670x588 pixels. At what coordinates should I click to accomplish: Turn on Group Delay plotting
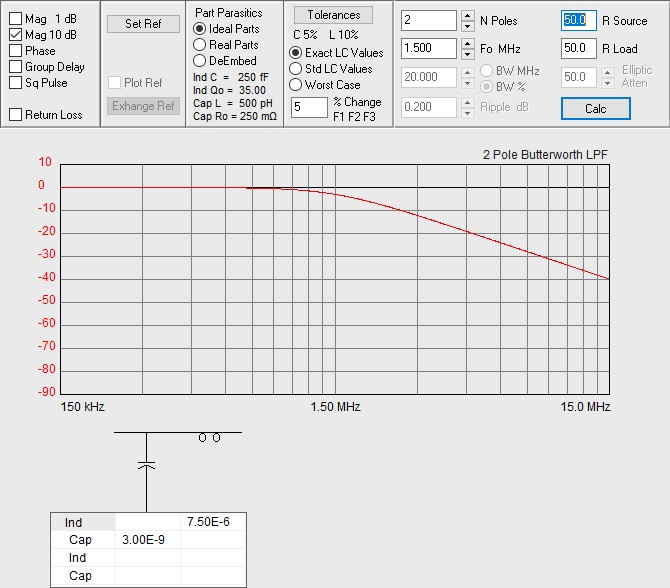[x=15, y=67]
